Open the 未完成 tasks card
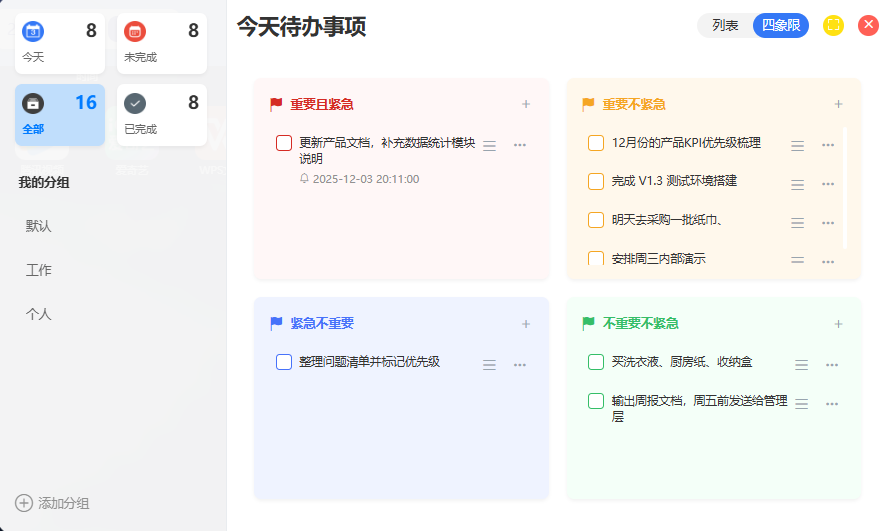 pyautogui.click(x=161, y=44)
